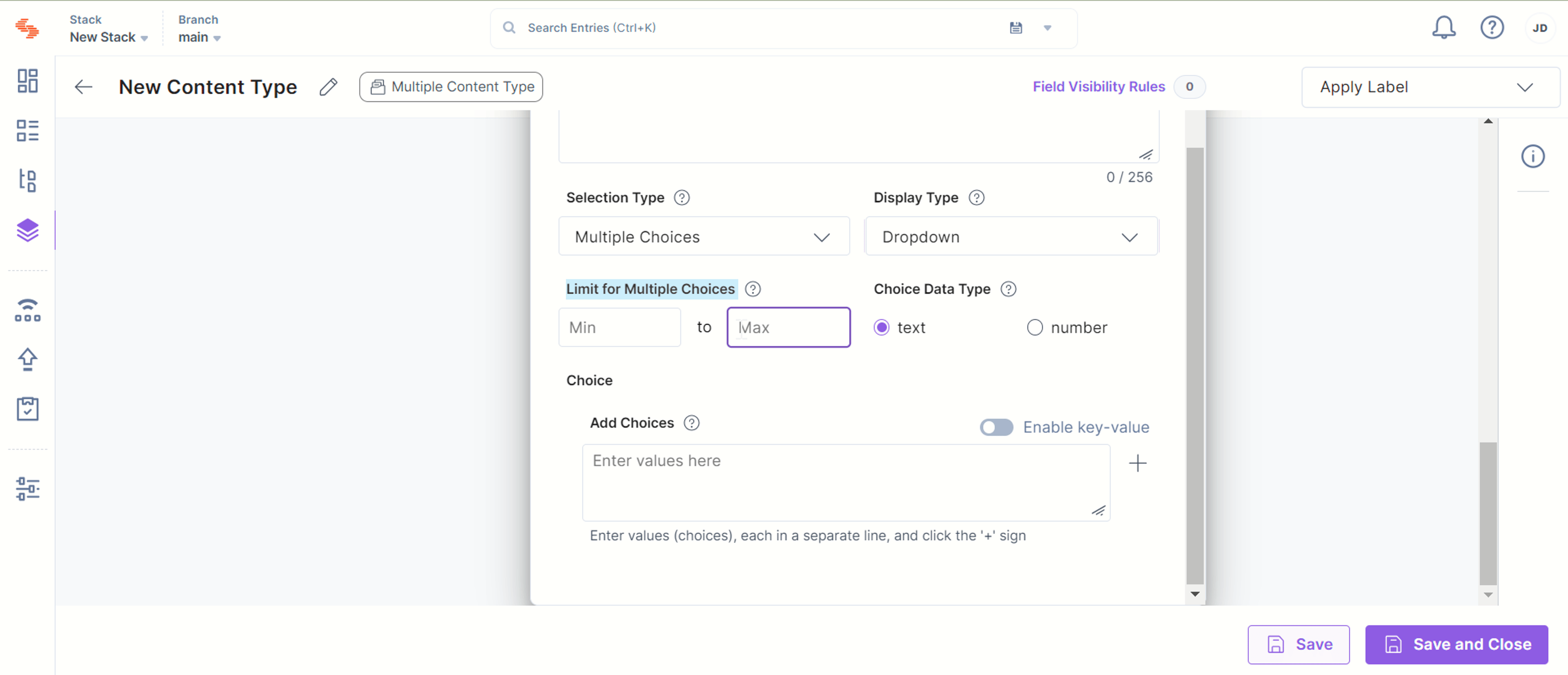Toggle Enable key-value switch
Viewport: 1568px width, 675px height.
click(x=996, y=428)
